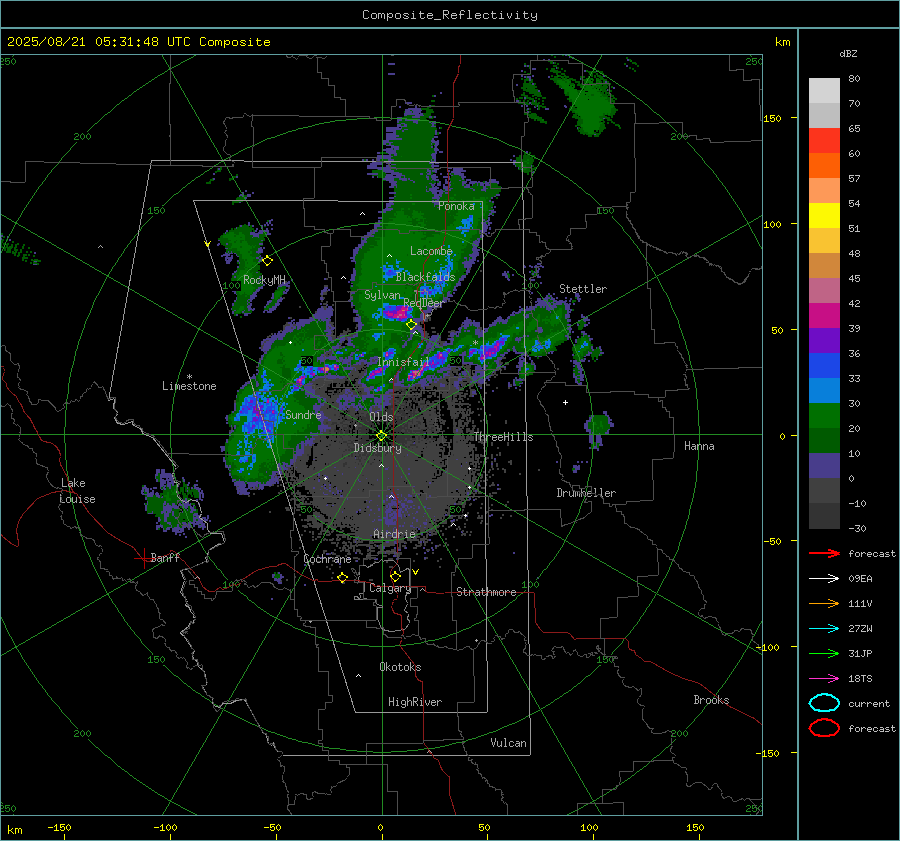Click the magenta 18TS arrow icon
The height and width of the screenshot is (841, 900).
(x=824, y=679)
